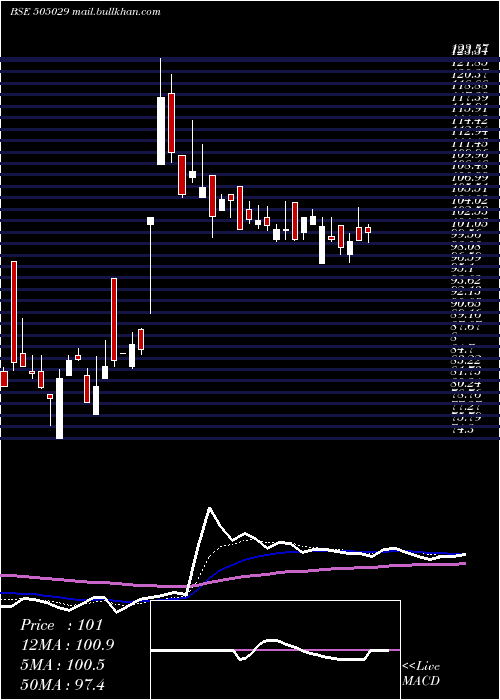Click the BSE 505029 chart title
The width and height of the screenshot is (500, 700).
39,12
